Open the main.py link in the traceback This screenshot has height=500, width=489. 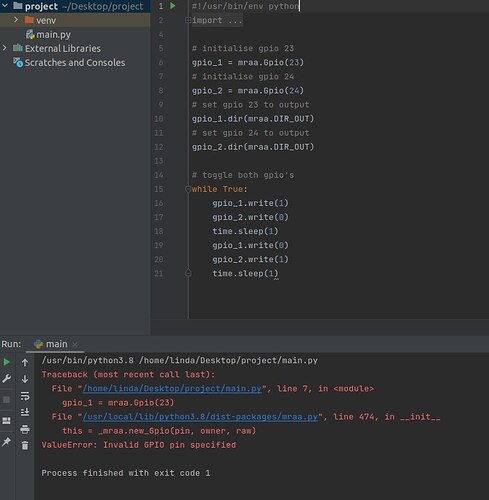(172, 389)
